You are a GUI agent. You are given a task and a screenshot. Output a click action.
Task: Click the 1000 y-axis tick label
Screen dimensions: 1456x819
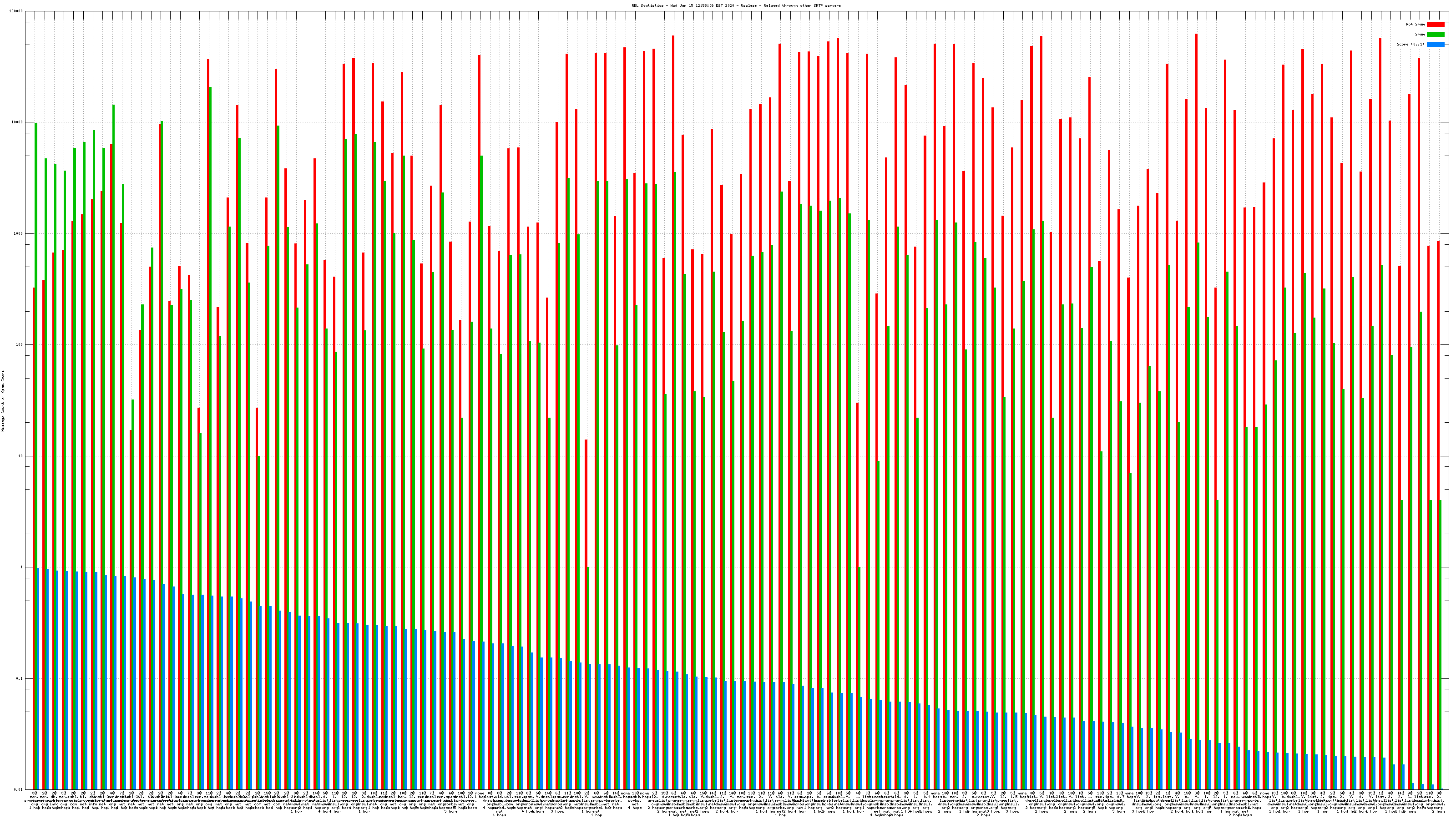pos(19,233)
